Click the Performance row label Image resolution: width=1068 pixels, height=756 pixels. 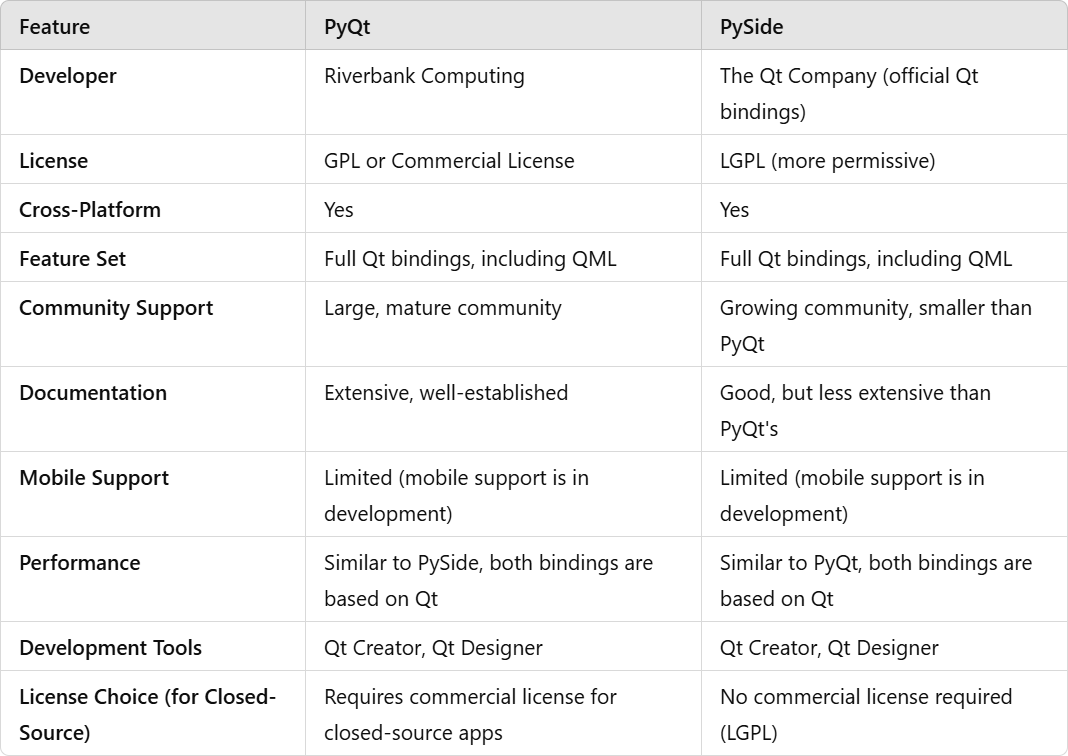coord(80,563)
